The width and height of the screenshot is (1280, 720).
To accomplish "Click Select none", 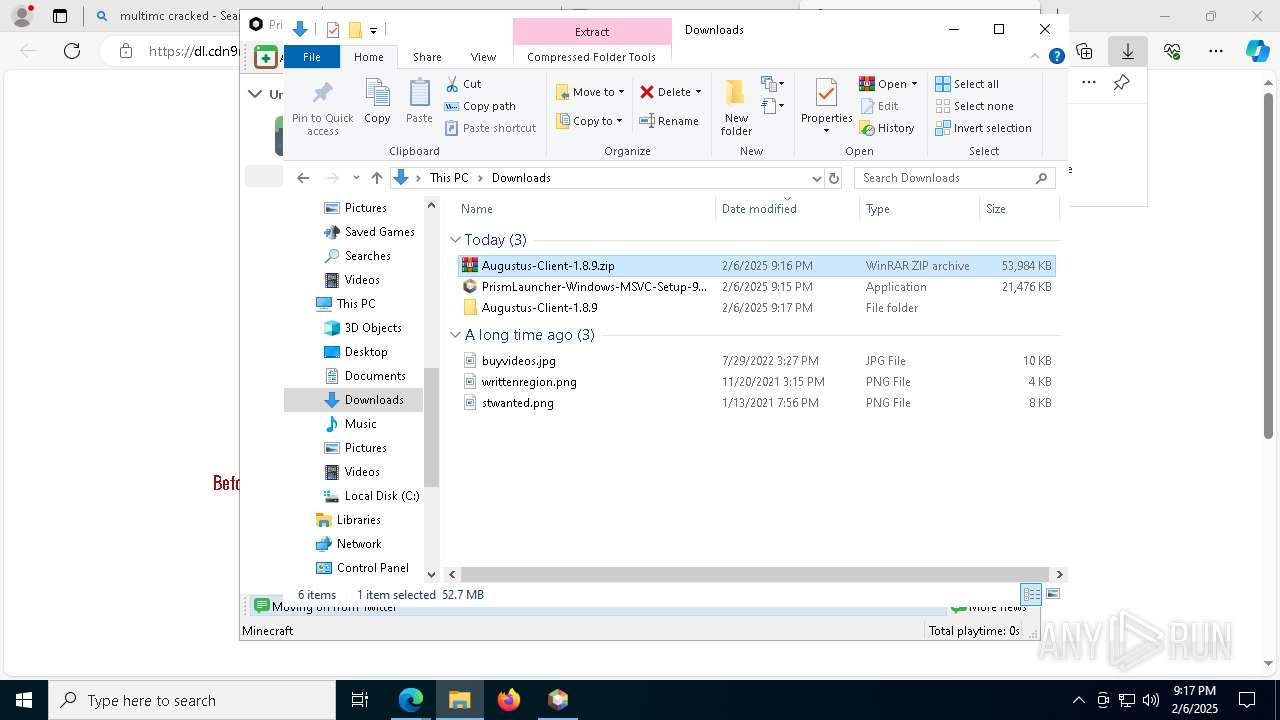I will click(x=974, y=106).
